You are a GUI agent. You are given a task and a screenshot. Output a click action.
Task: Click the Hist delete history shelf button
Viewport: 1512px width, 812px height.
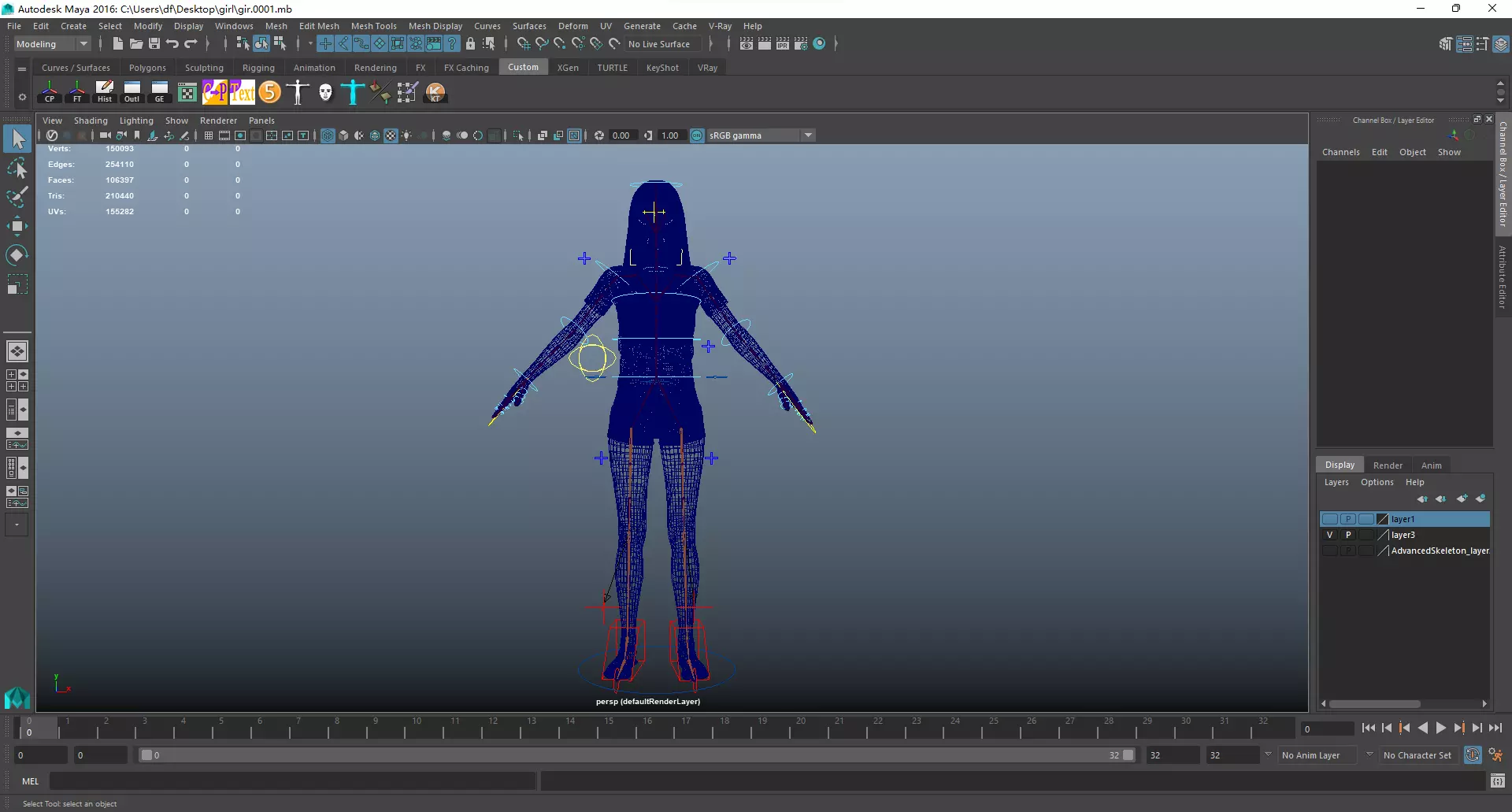click(x=105, y=92)
